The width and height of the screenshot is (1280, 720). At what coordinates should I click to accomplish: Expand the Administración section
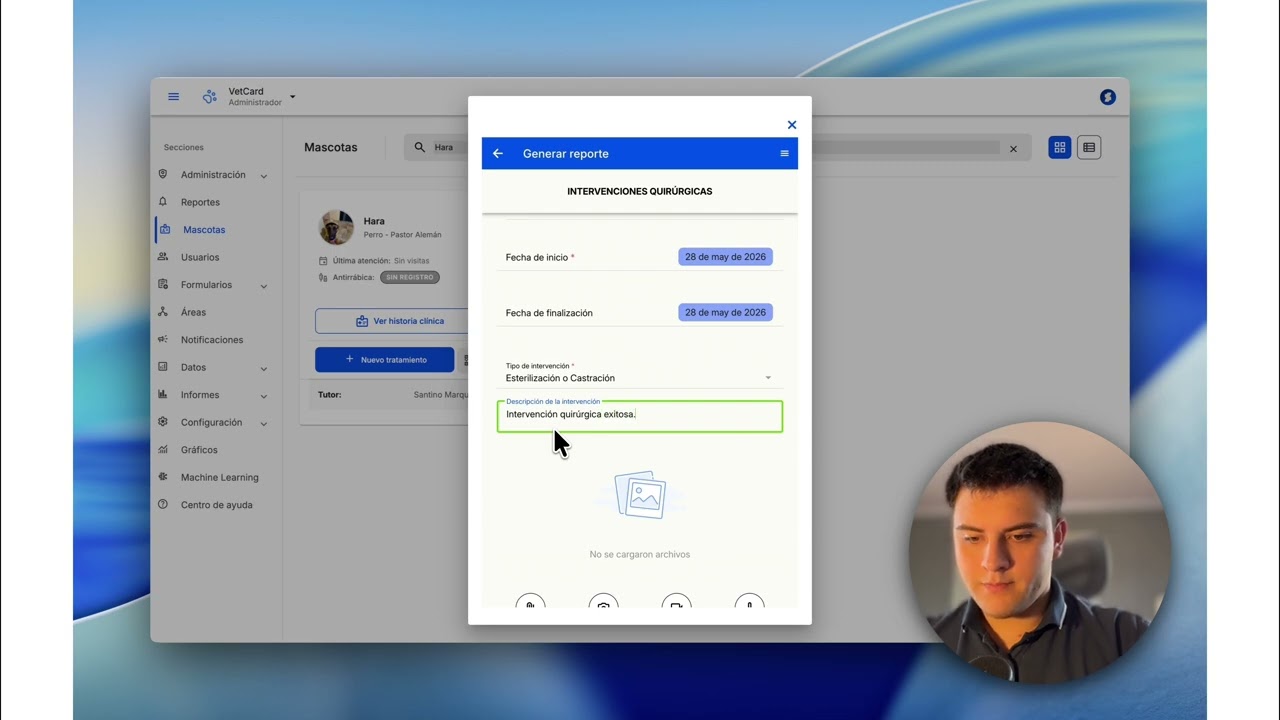pyautogui.click(x=213, y=175)
